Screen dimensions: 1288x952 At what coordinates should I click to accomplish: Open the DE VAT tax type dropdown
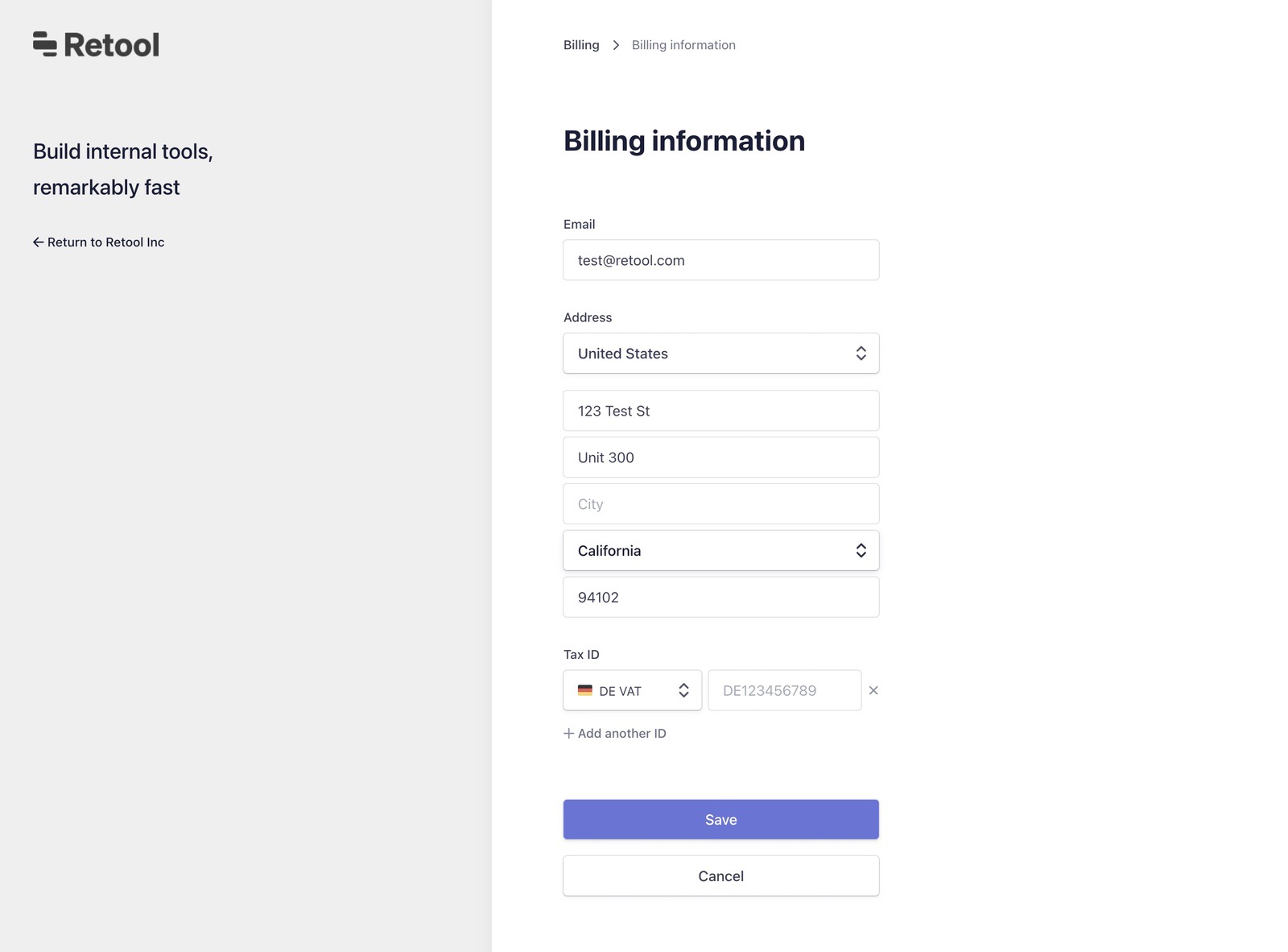pos(633,690)
